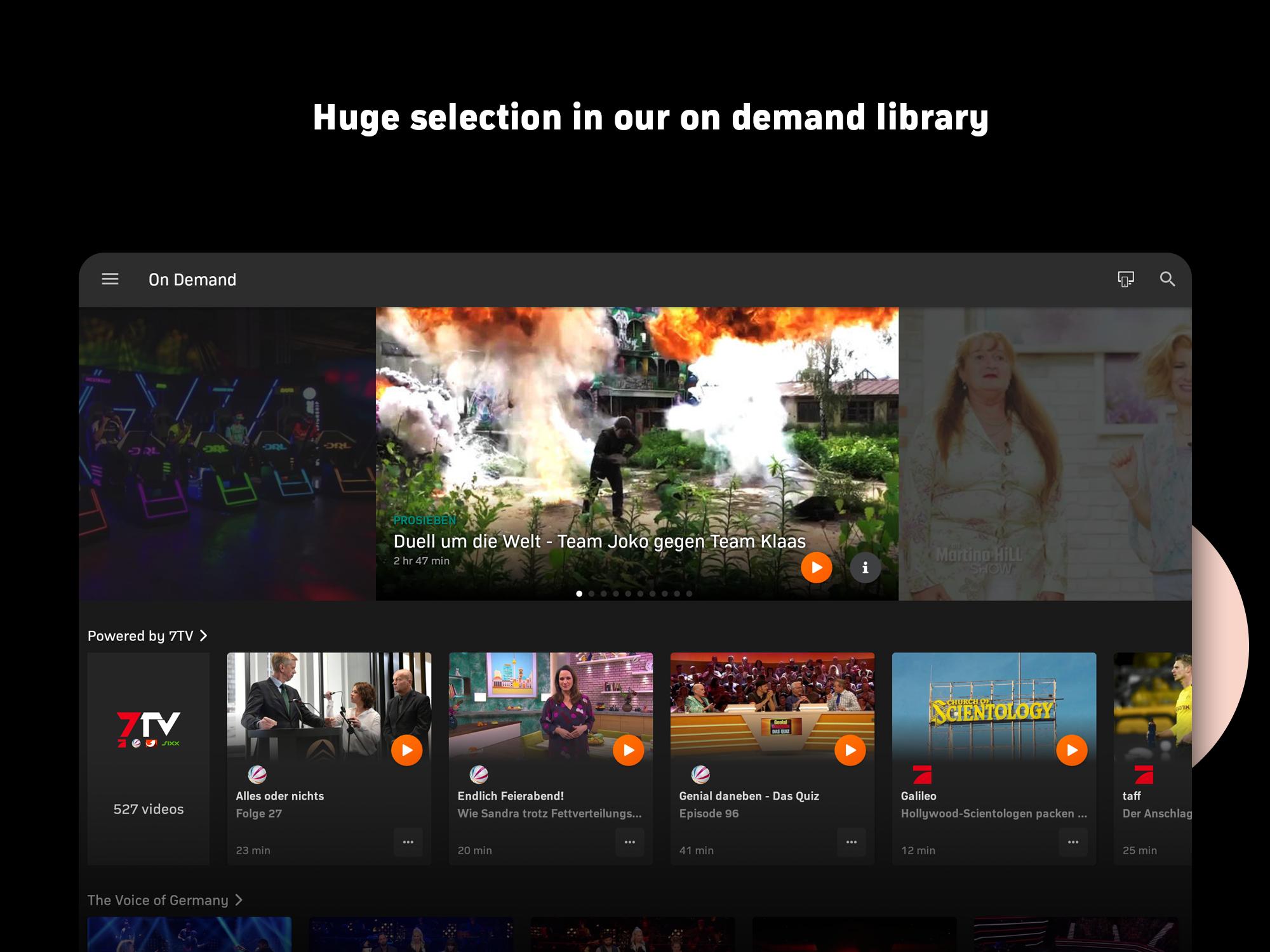Scroll the carousel to next slide

591,593
